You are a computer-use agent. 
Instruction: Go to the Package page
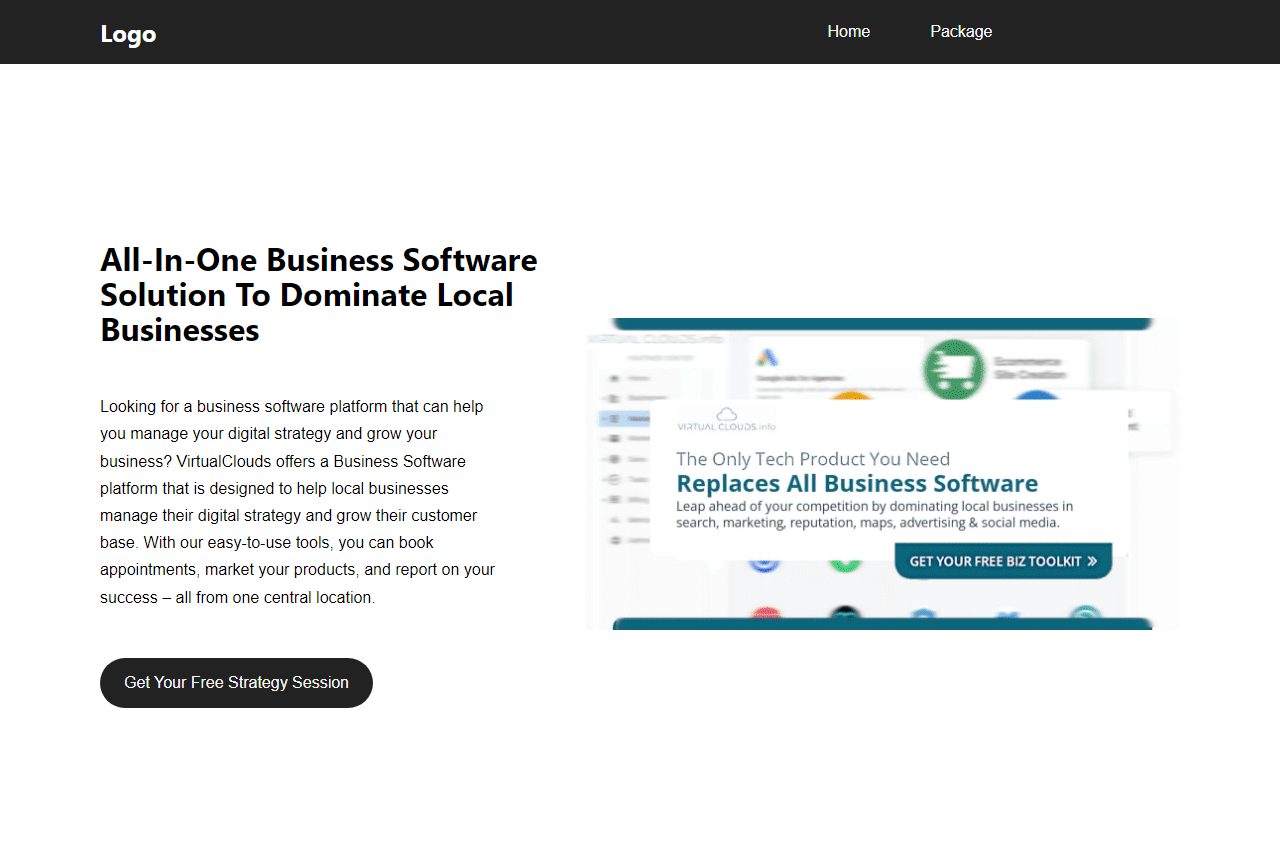pos(960,31)
